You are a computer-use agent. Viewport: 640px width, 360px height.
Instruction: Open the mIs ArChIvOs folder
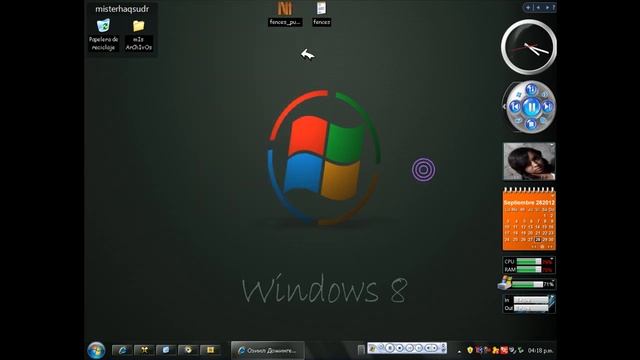point(138,35)
